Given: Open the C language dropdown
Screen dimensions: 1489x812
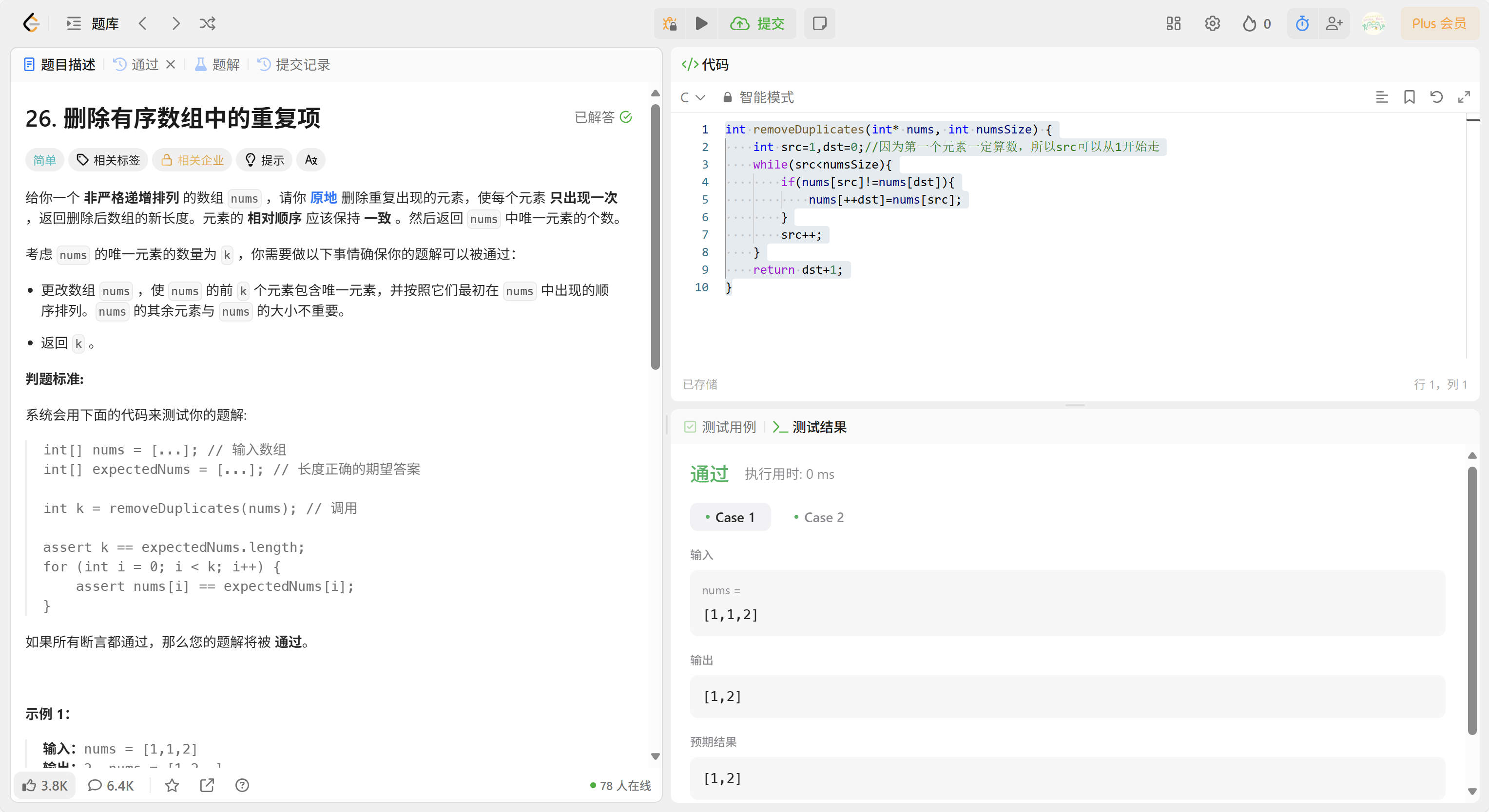Looking at the screenshot, I should point(693,97).
